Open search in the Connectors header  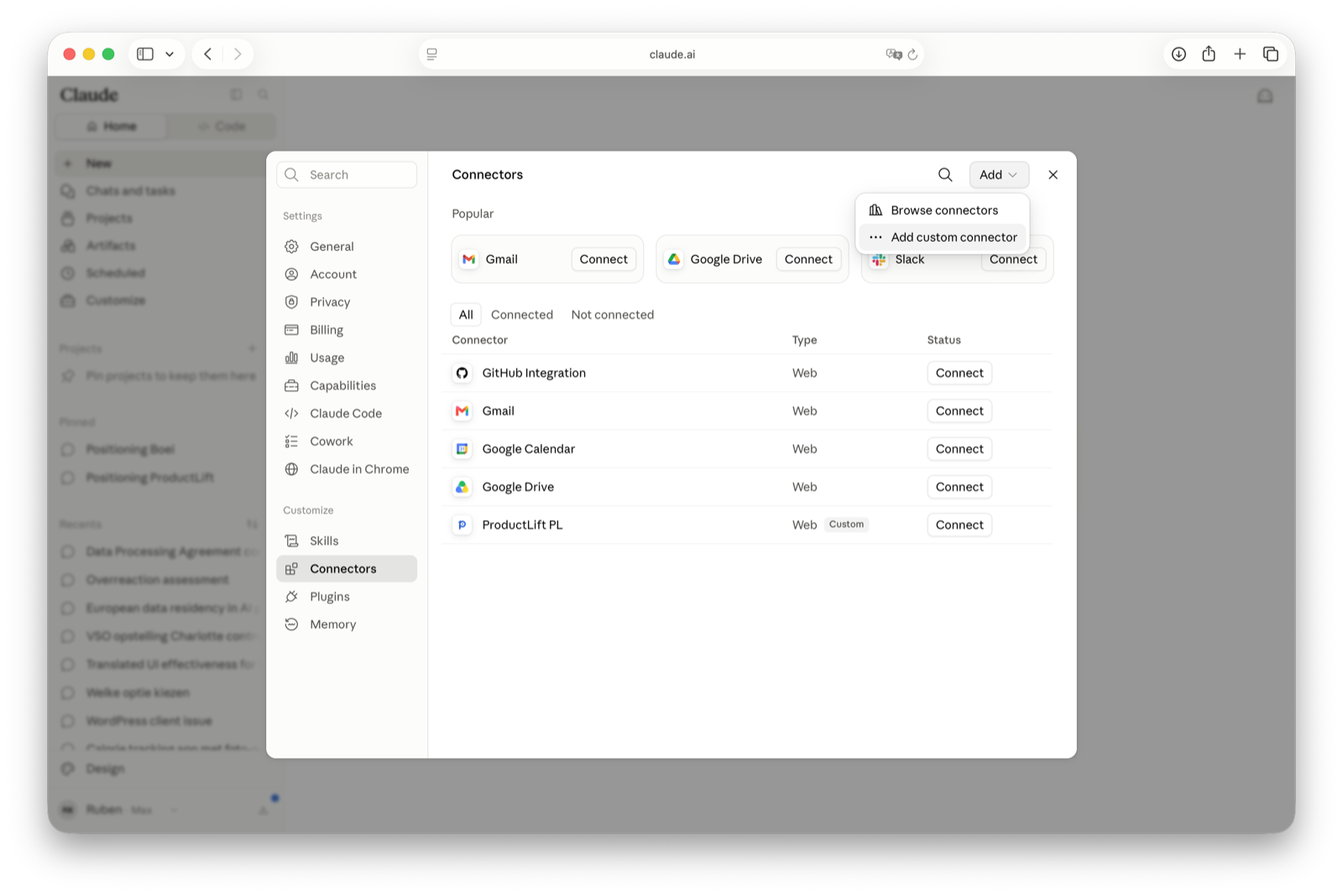click(x=945, y=175)
